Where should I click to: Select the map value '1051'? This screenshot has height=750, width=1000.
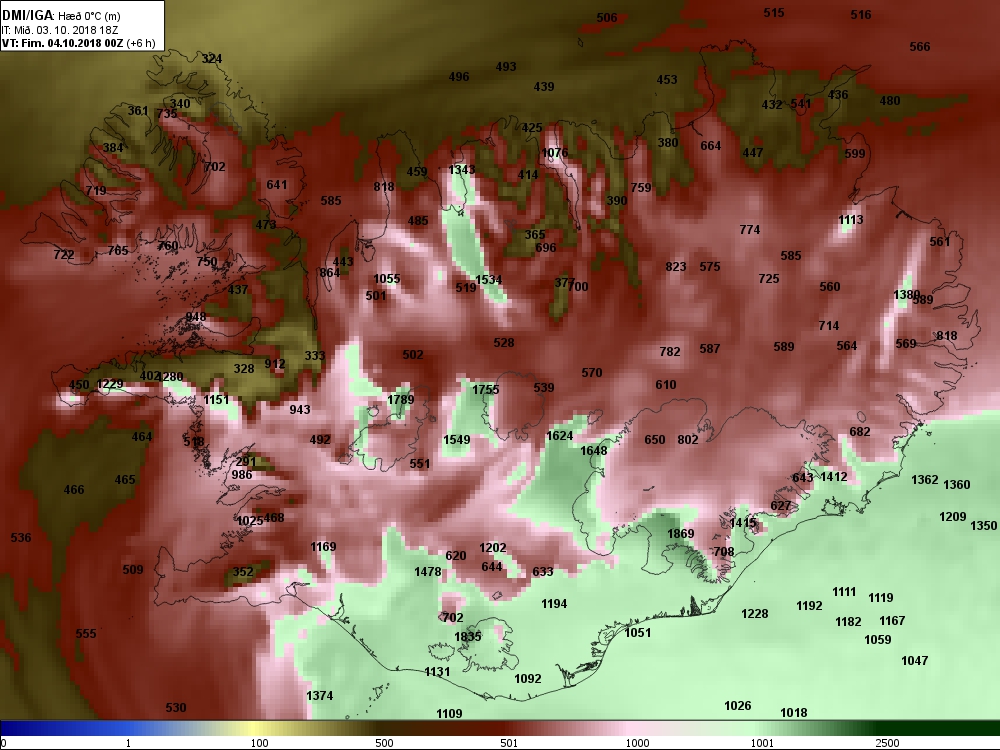click(x=638, y=633)
